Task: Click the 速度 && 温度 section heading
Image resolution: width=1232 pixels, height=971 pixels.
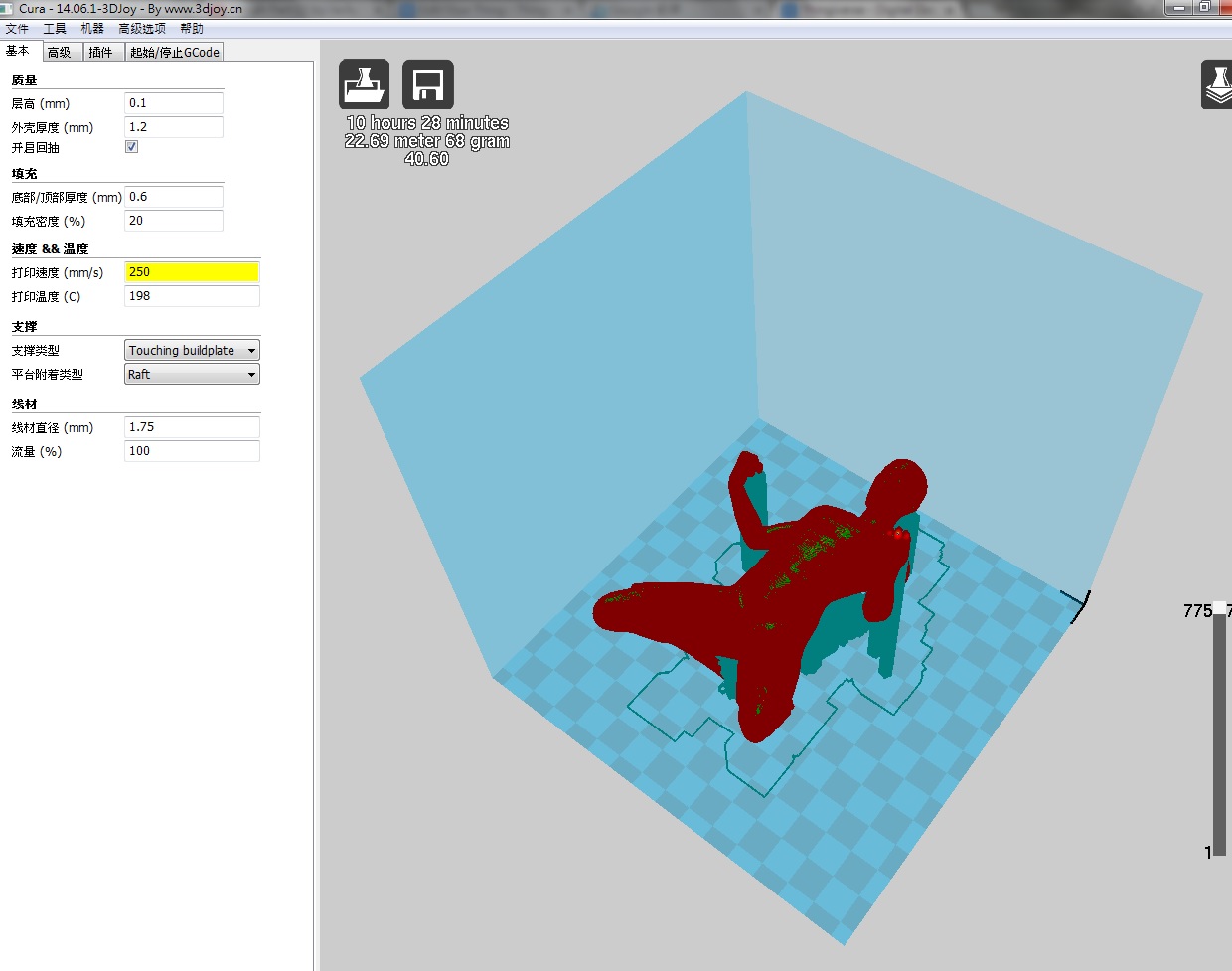Action: point(50,248)
